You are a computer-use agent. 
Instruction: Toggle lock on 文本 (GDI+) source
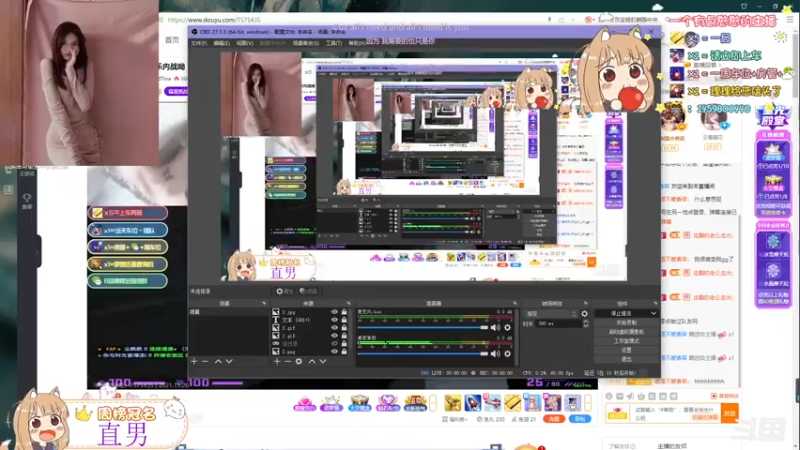click(344, 320)
